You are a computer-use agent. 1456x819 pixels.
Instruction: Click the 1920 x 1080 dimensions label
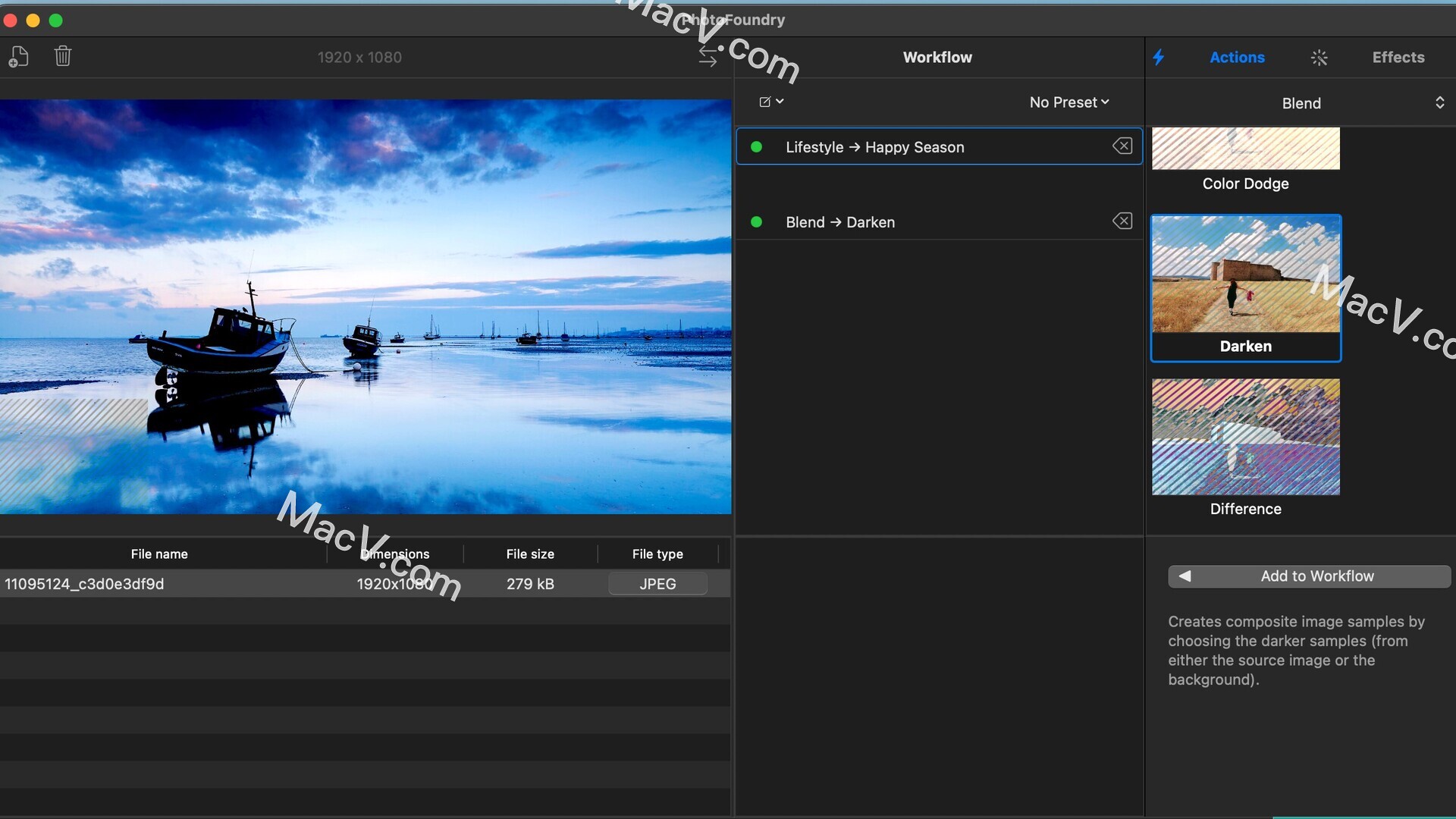[359, 58]
